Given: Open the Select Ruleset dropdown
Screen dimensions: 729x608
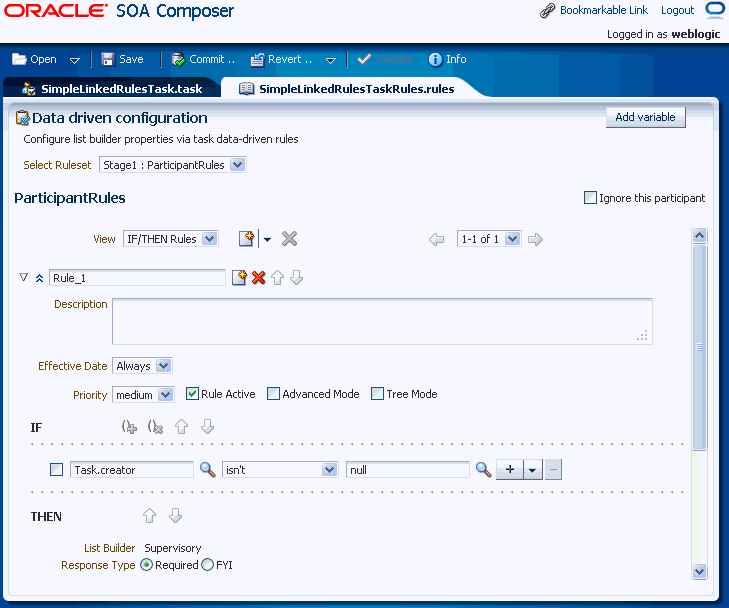Looking at the screenshot, I should coord(238,165).
